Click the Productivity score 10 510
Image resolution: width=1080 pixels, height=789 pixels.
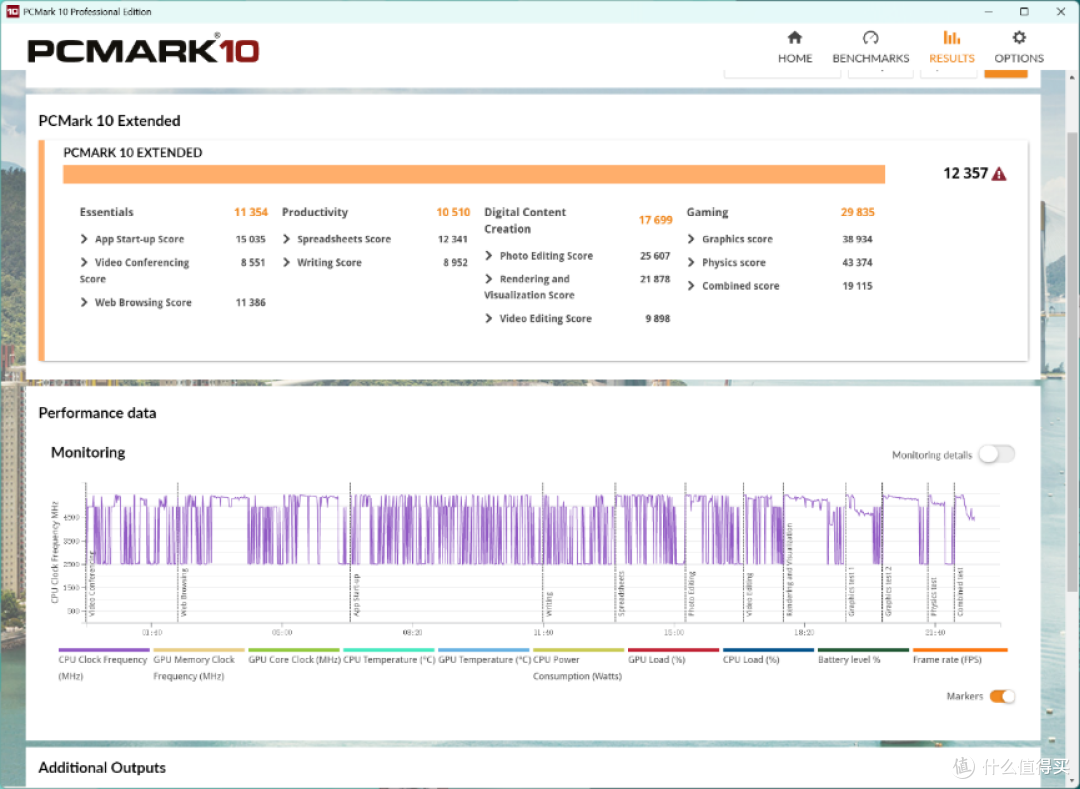(x=453, y=212)
